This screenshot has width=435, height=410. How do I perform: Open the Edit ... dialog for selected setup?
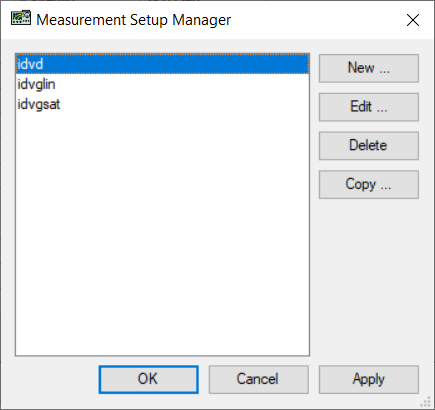click(369, 107)
